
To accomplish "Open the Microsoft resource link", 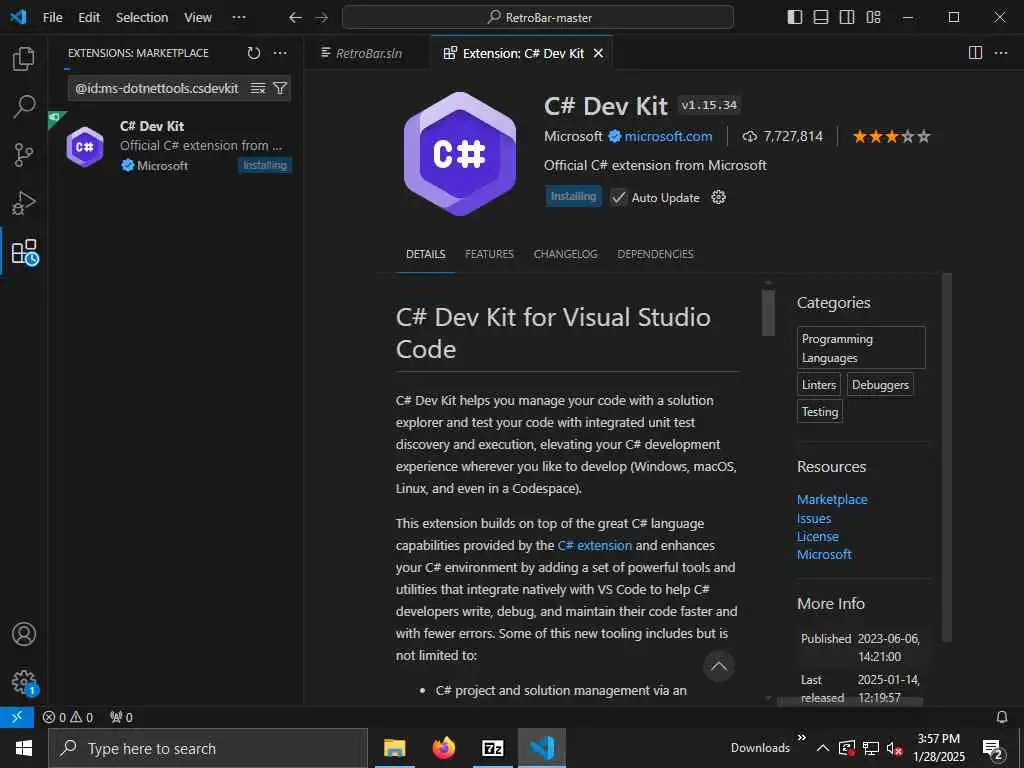I will tap(824, 554).
